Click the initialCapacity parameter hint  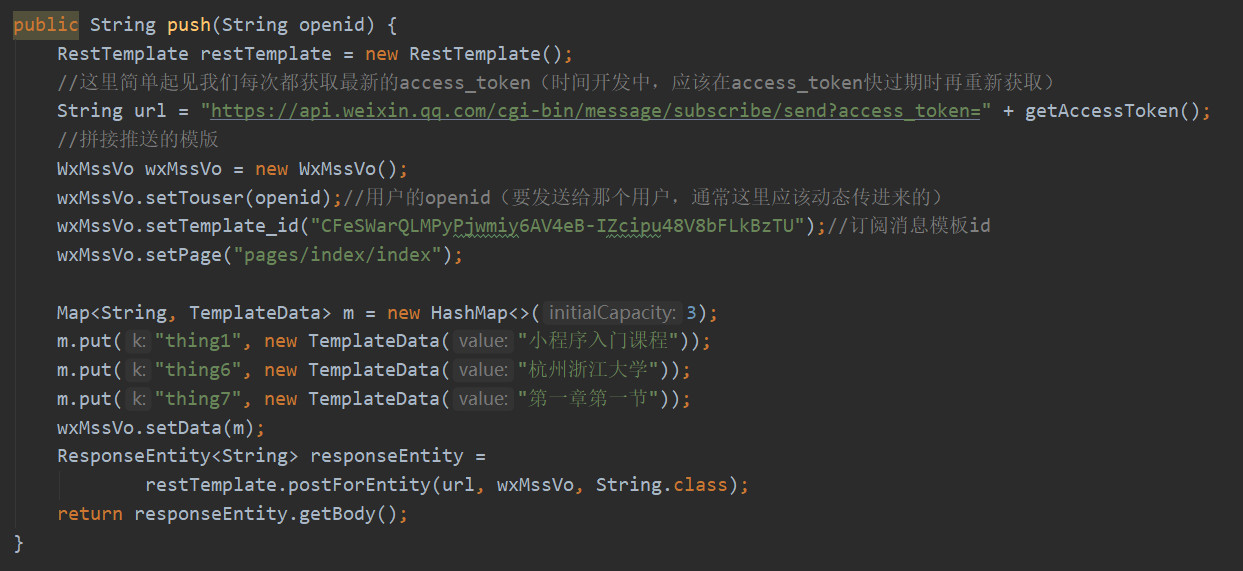coord(614,313)
